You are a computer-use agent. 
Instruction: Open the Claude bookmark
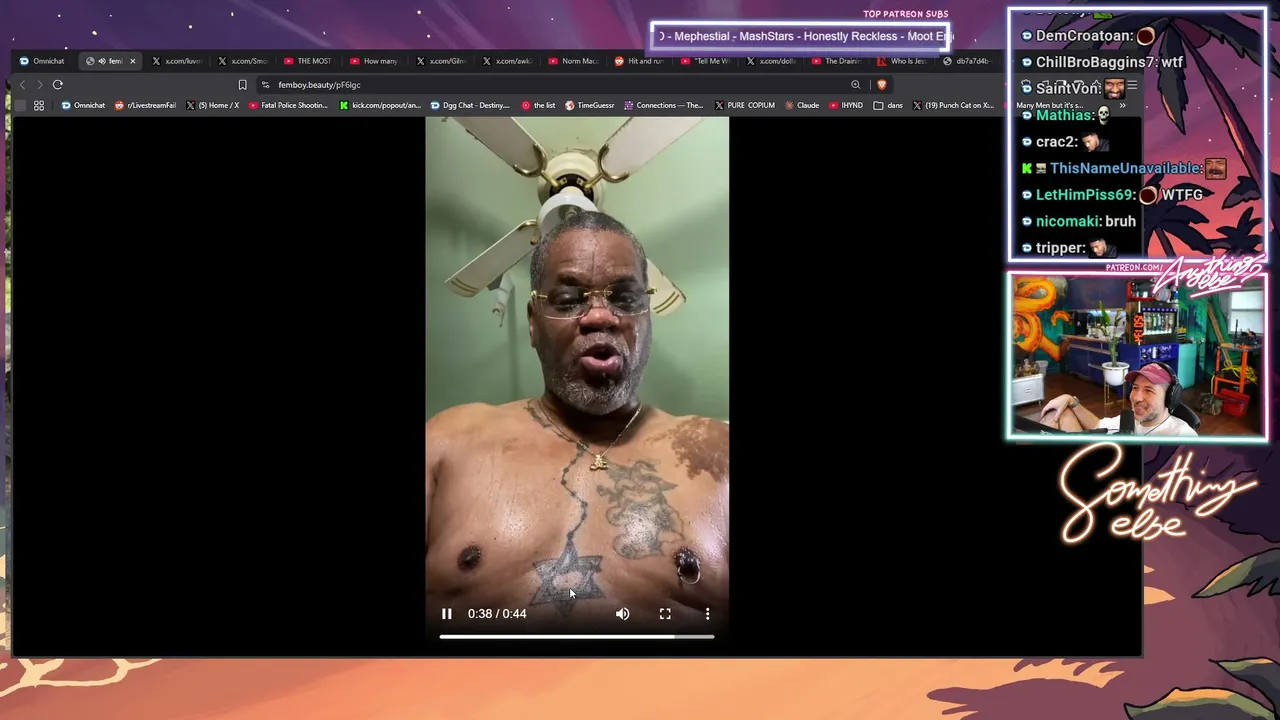pos(802,105)
